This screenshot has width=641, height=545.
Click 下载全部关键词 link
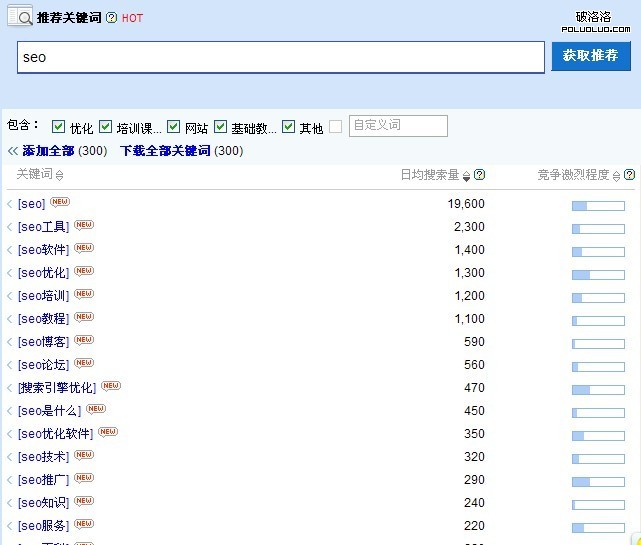(165, 151)
